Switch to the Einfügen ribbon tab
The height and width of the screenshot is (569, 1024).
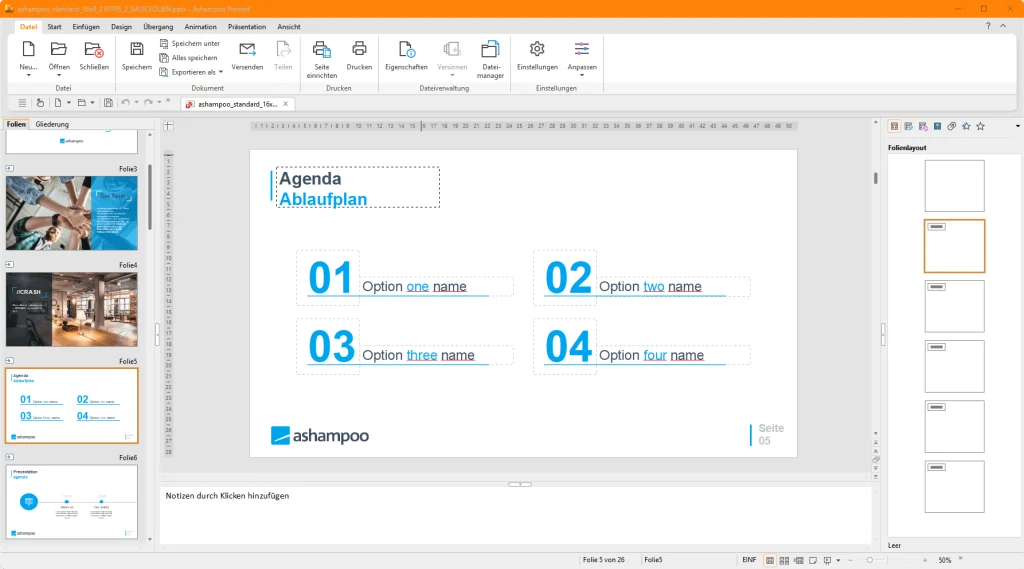[x=86, y=27]
